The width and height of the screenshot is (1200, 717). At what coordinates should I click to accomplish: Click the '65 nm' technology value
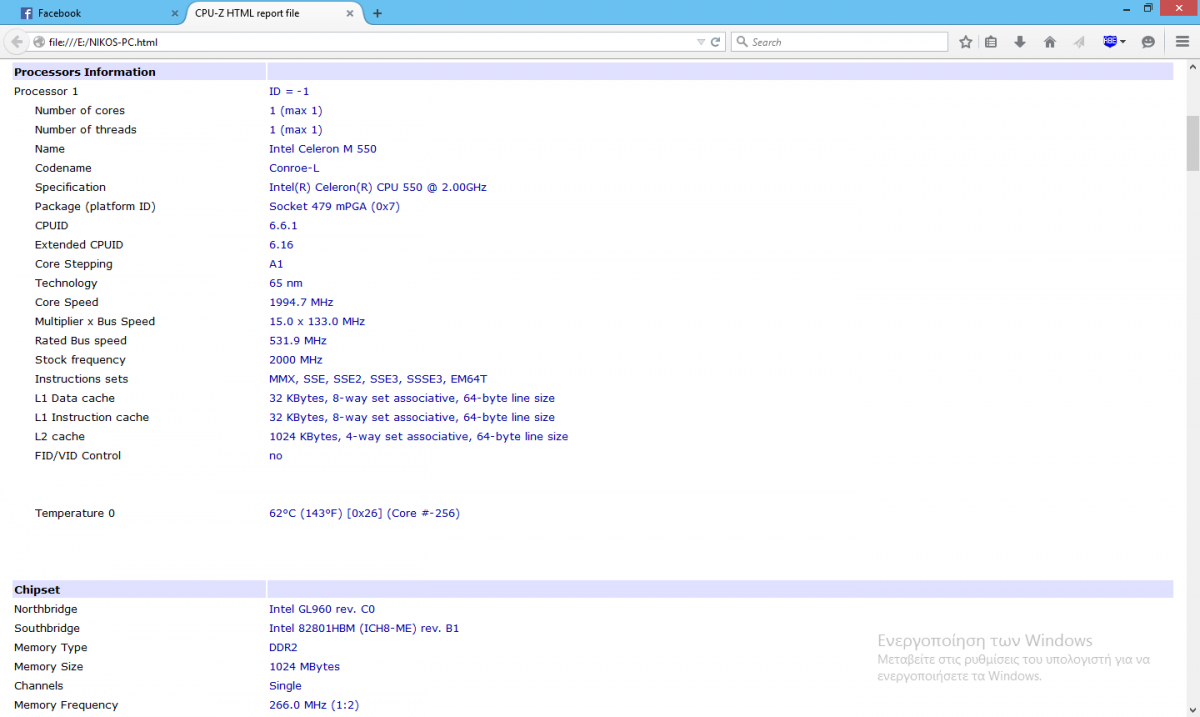[286, 283]
